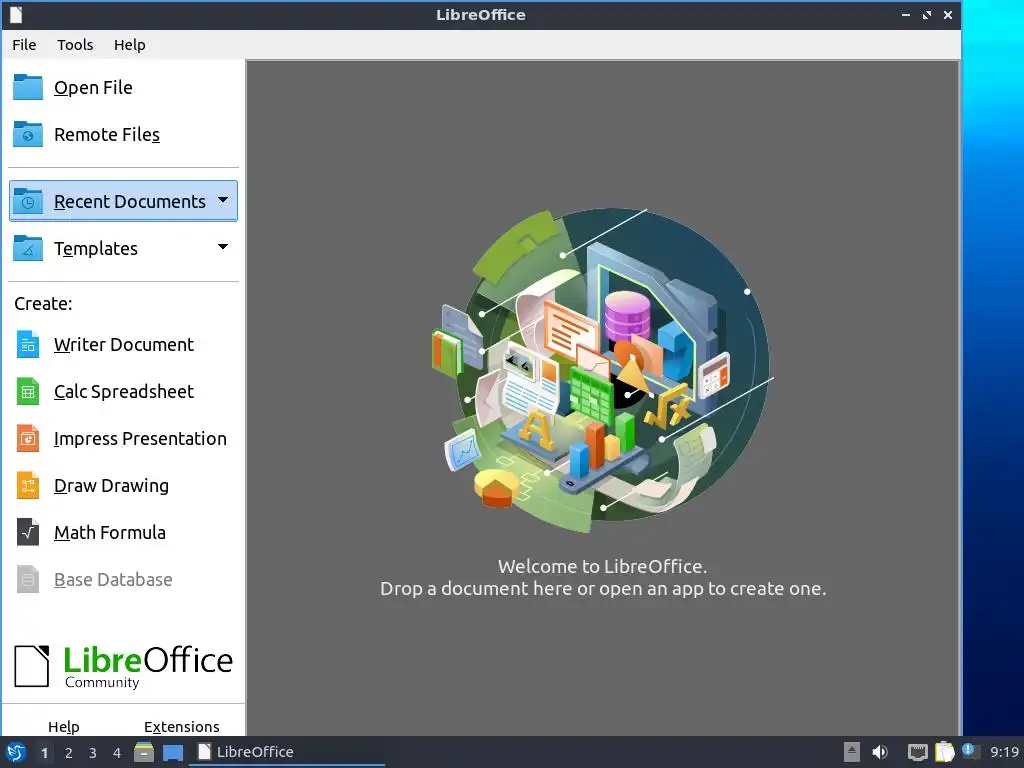Switch to workspace 3 in taskbar
The width and height of the screenshot is (1024, 768).
click(x=93, y=753)
